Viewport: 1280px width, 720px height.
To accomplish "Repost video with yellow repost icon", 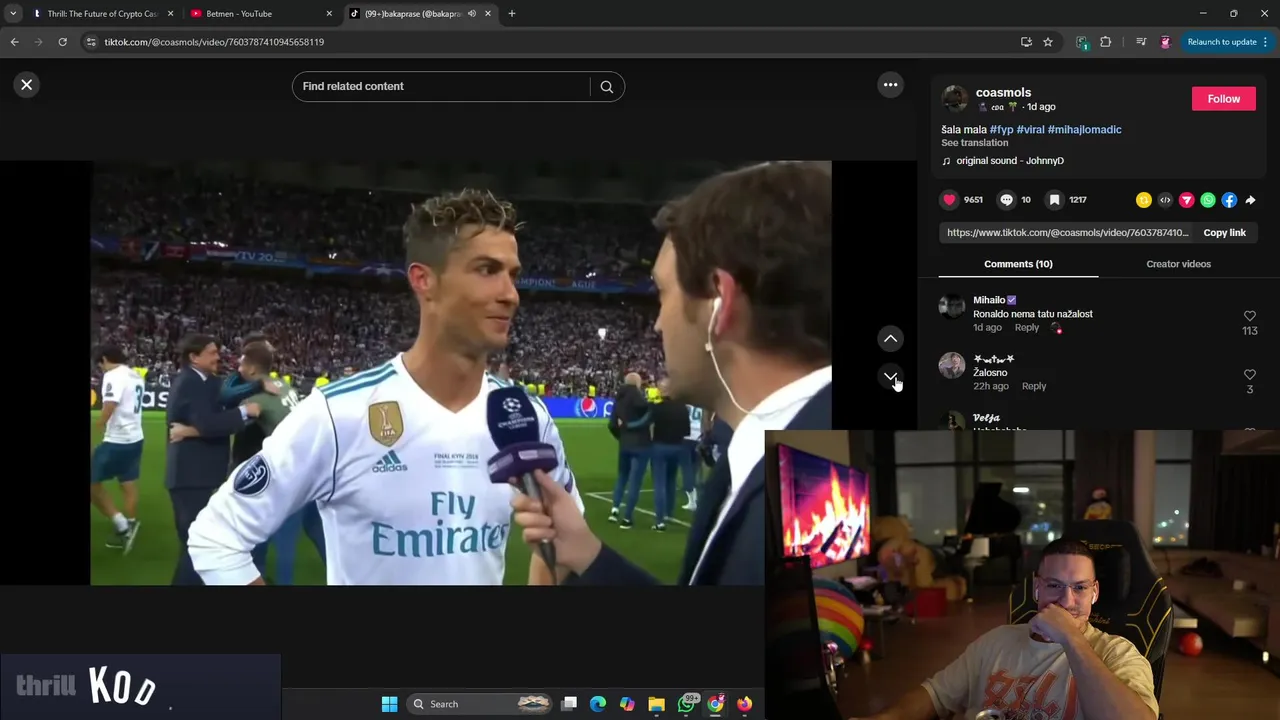I will 1144,200.
